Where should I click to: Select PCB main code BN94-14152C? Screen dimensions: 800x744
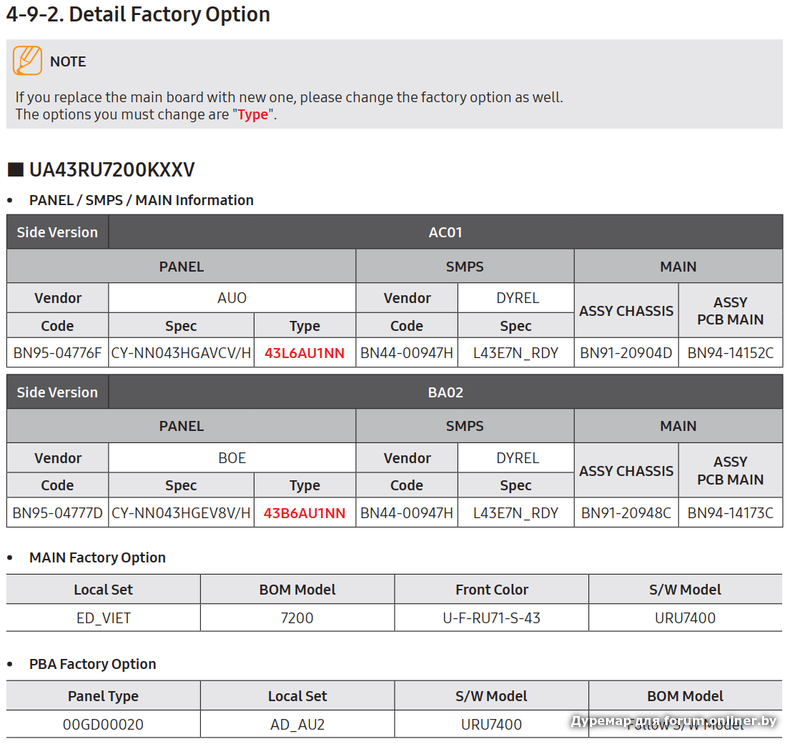click(x=731, y=353)
